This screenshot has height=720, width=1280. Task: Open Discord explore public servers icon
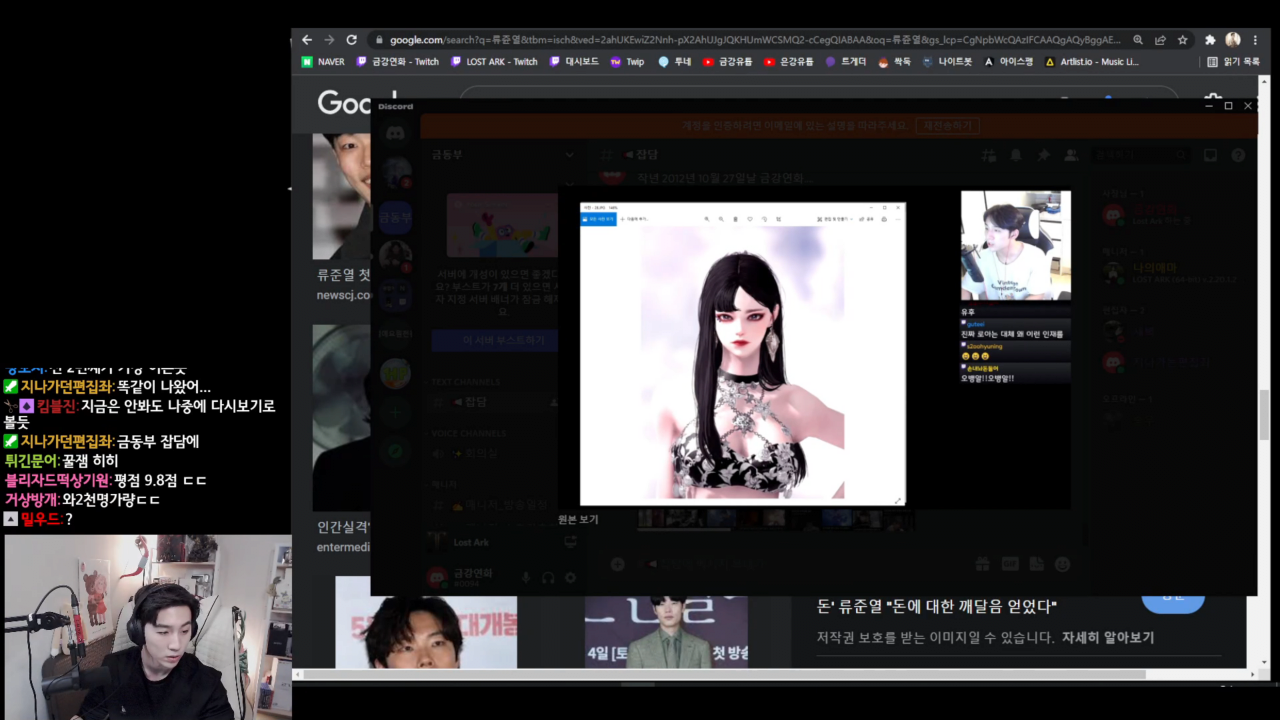tap(395, 452)
